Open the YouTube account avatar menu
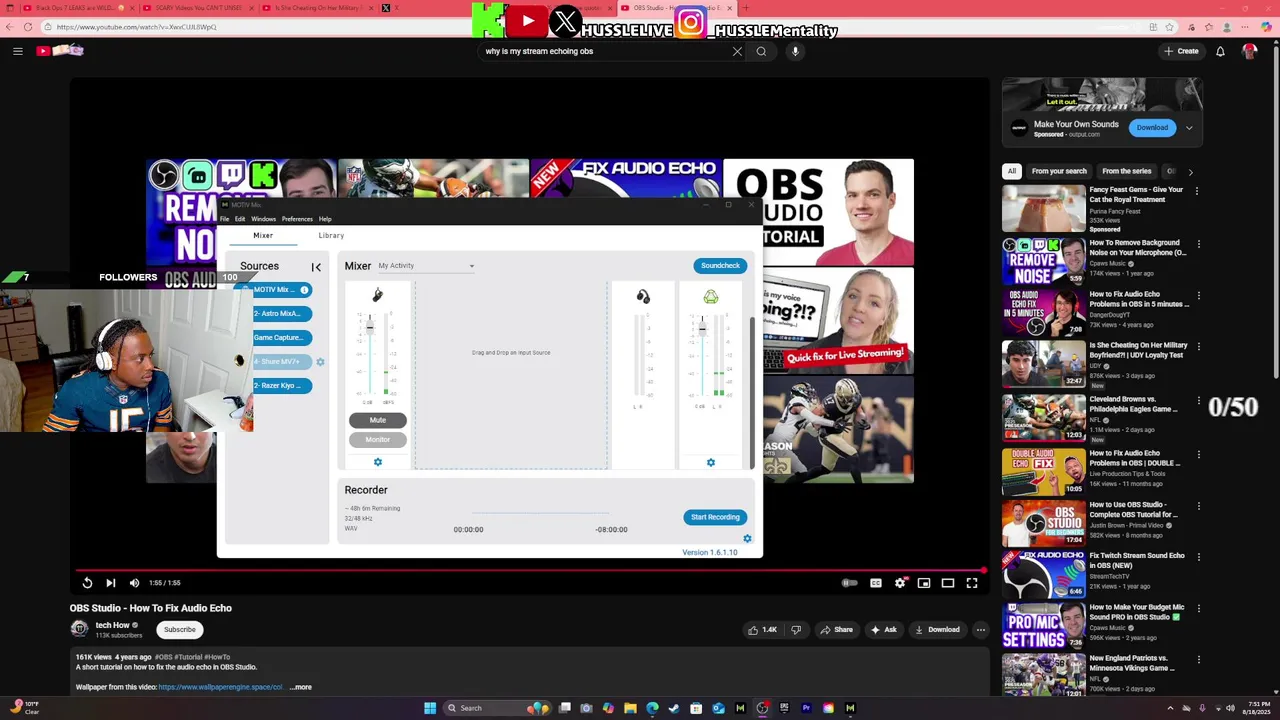1280x720 pixels. [1249, 51]
